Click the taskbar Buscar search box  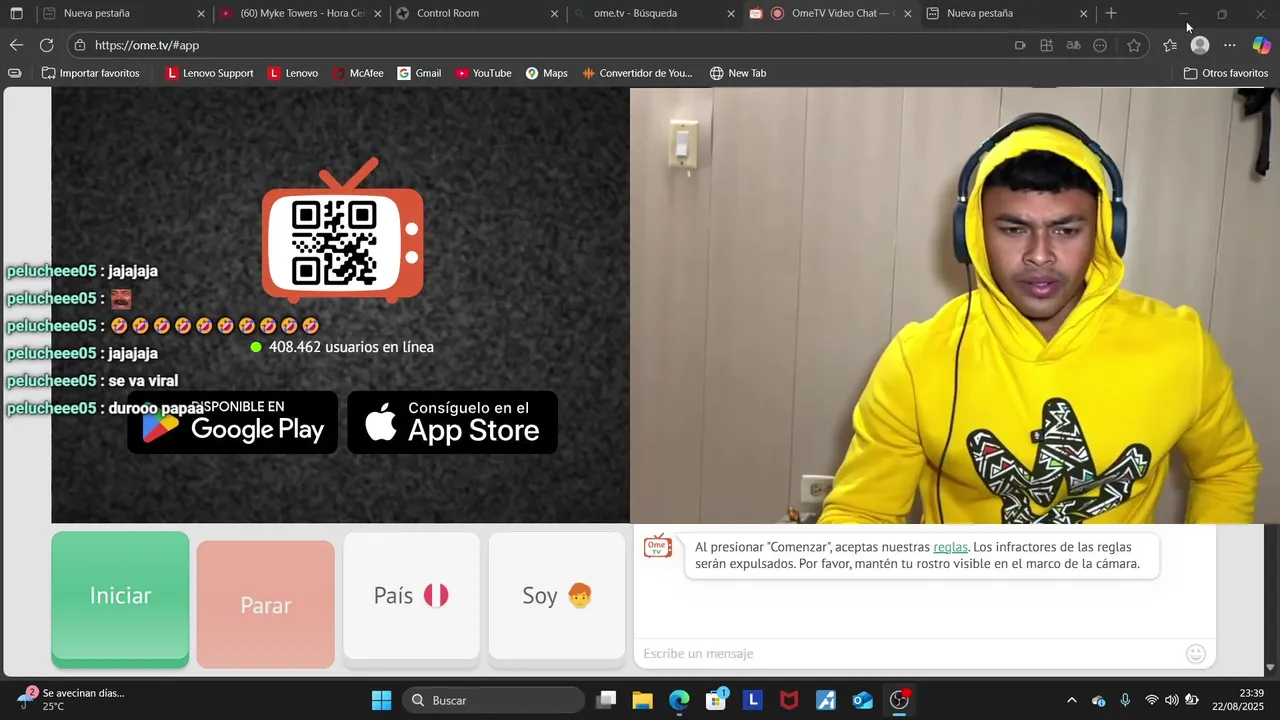coord(494,700)
